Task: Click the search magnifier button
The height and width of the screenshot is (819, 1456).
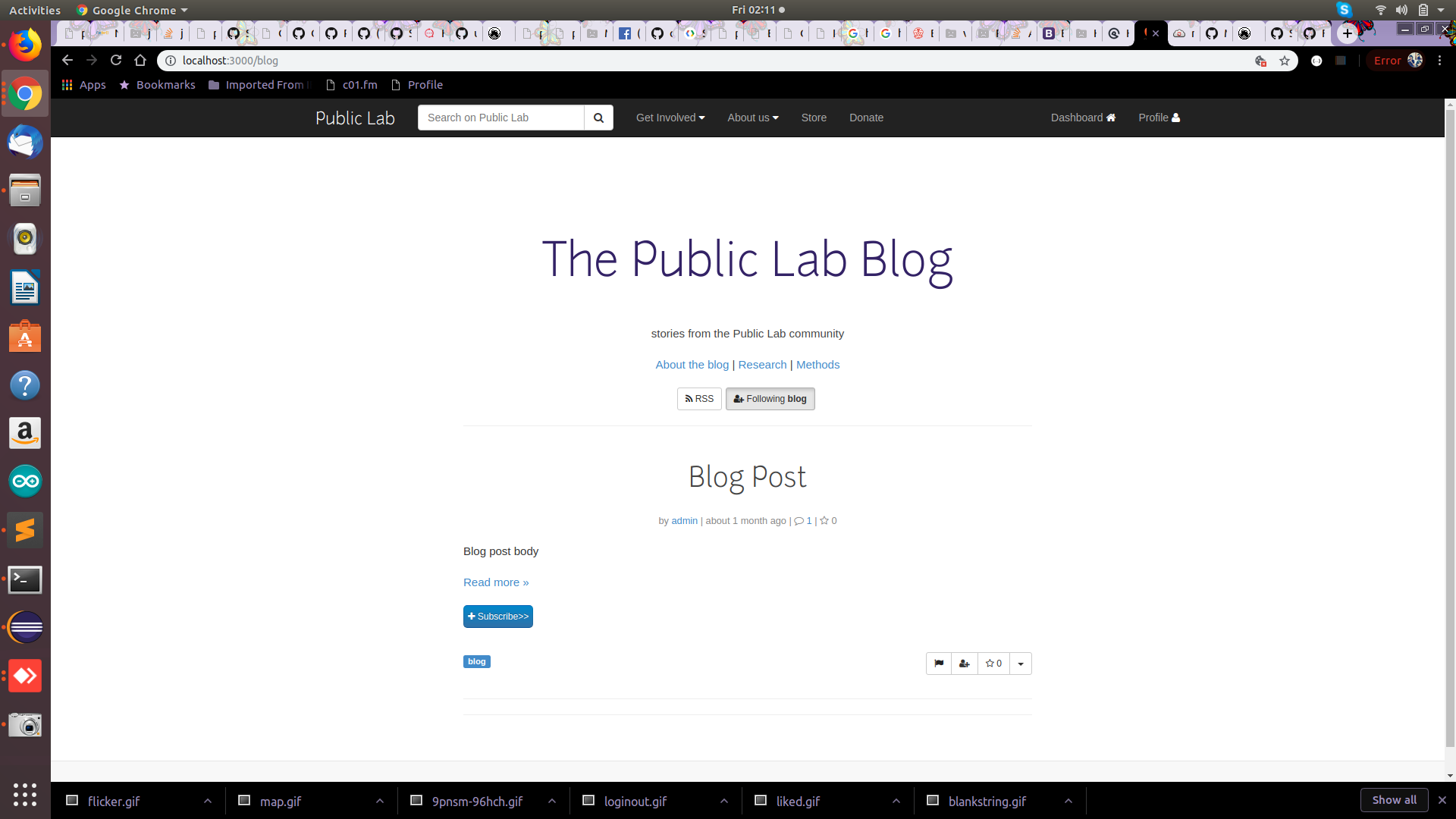Action: [x=598, y=118]
